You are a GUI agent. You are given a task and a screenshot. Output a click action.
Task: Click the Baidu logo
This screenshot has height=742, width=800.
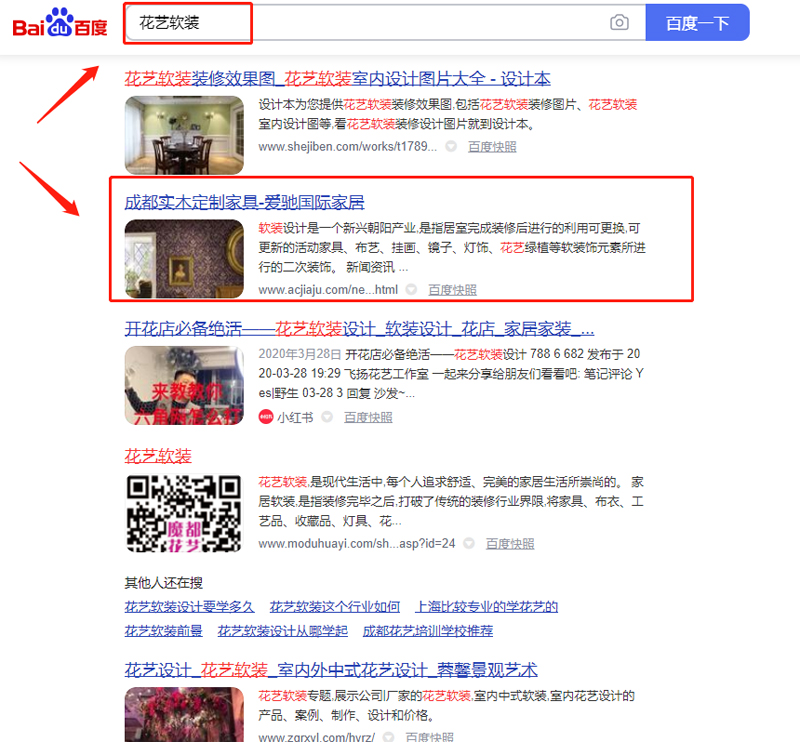click(x=59, y=23)
